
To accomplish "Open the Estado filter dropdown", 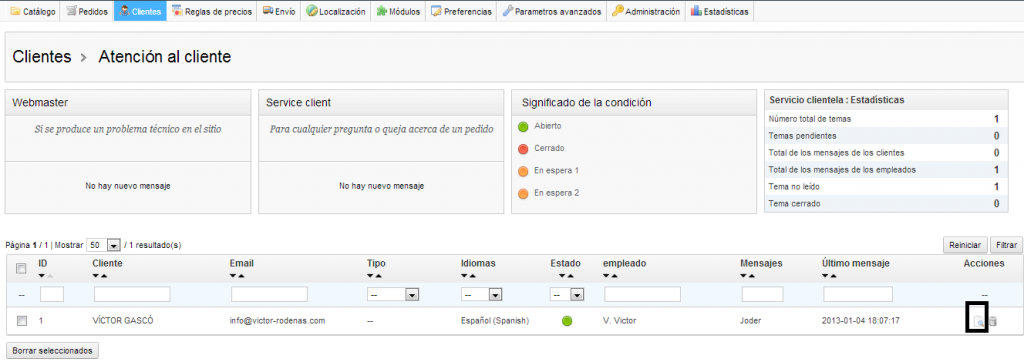I will (x=567, y=295).
